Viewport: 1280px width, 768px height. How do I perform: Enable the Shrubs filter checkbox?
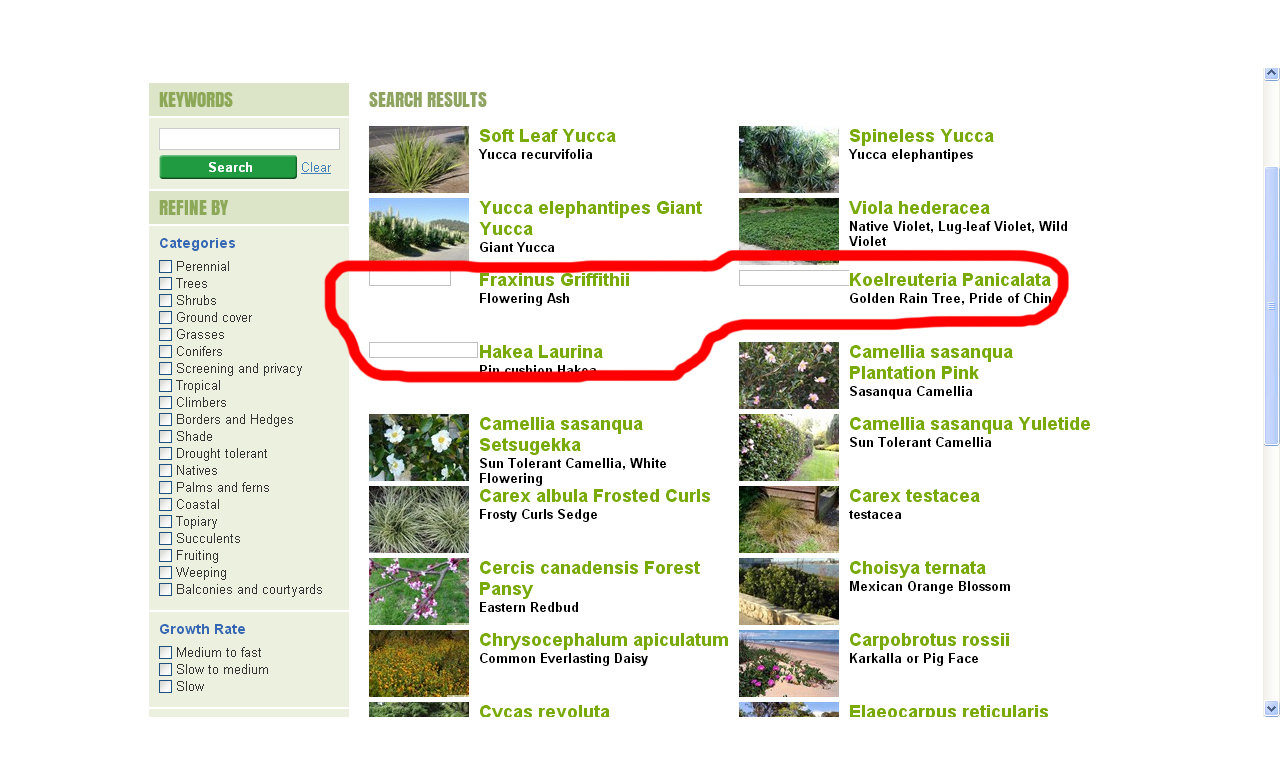click(x=165, y=300)
